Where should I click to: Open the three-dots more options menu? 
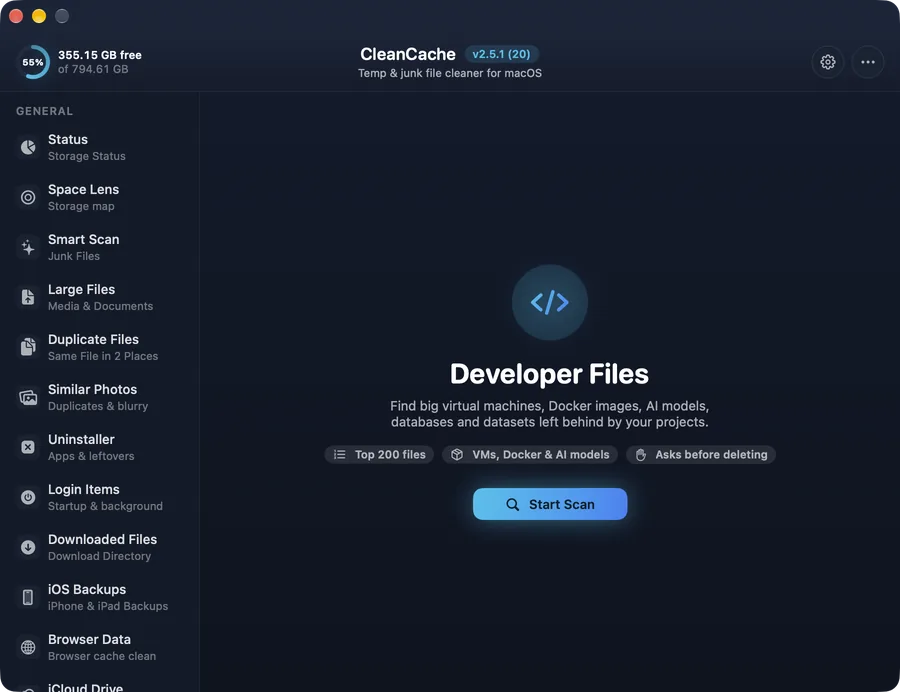point(867,62)
